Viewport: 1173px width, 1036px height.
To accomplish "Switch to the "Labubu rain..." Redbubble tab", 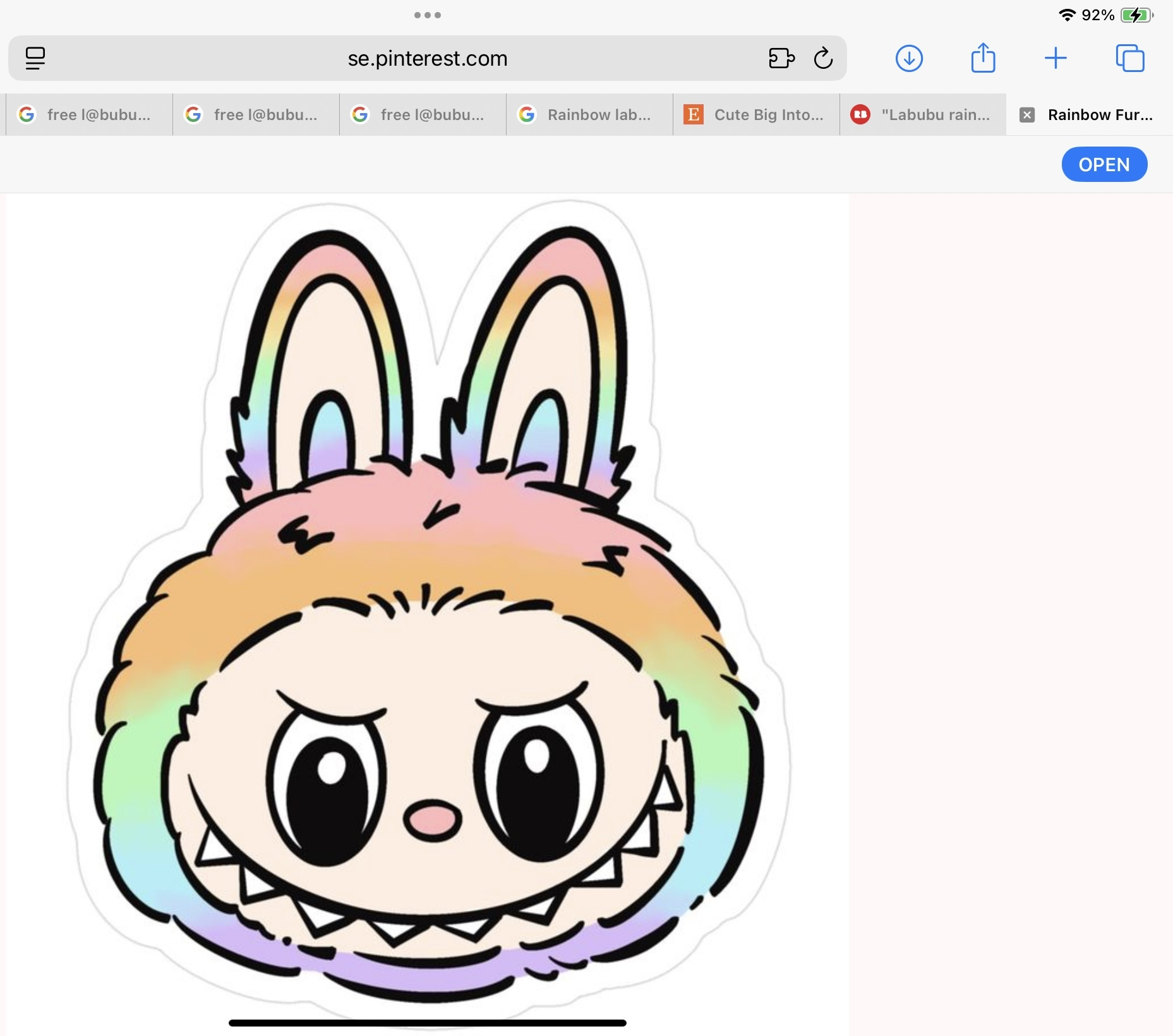I will click(923, 115).
